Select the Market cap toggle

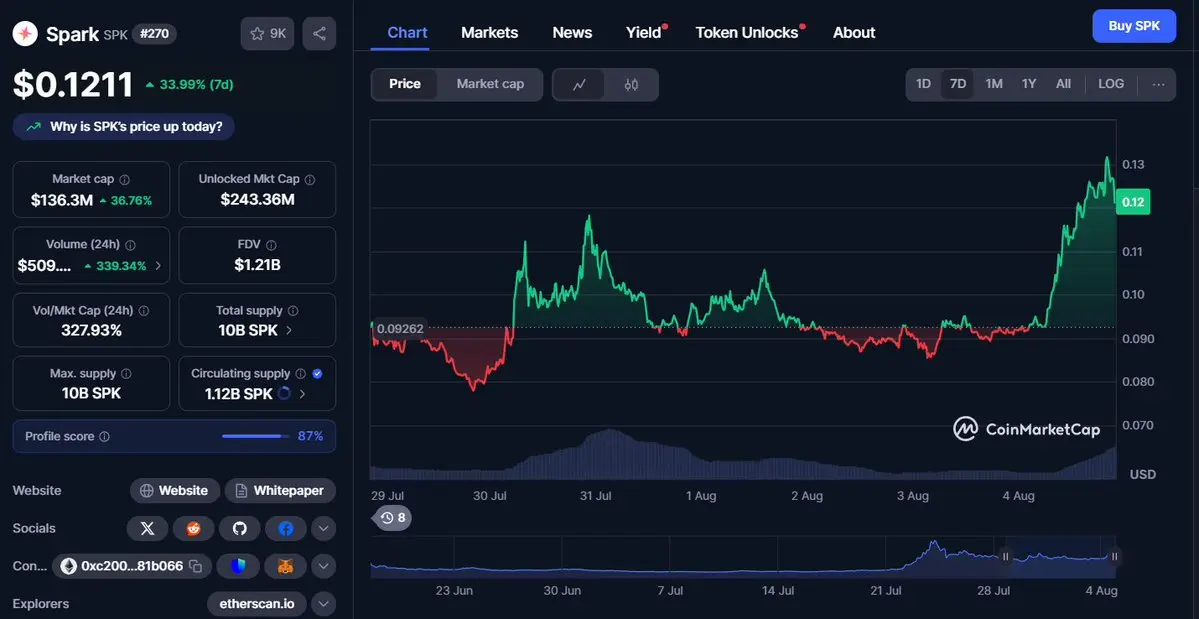490,84
